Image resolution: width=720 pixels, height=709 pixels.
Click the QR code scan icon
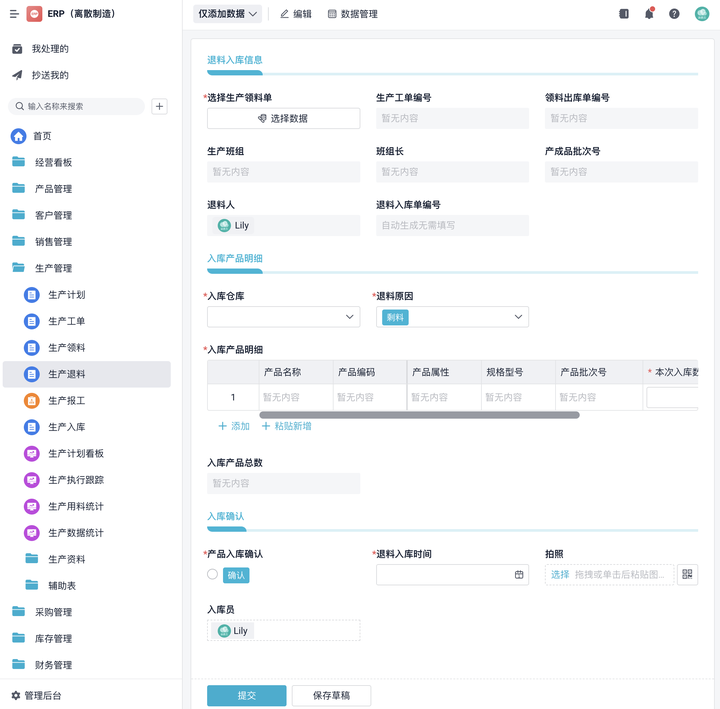coord(687,575)
